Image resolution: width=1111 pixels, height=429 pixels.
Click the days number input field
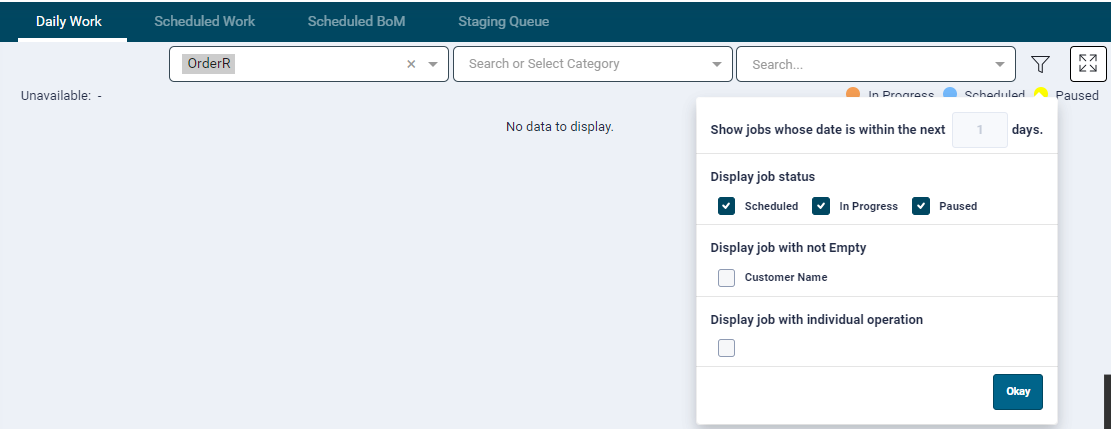(x=979, y=130)
